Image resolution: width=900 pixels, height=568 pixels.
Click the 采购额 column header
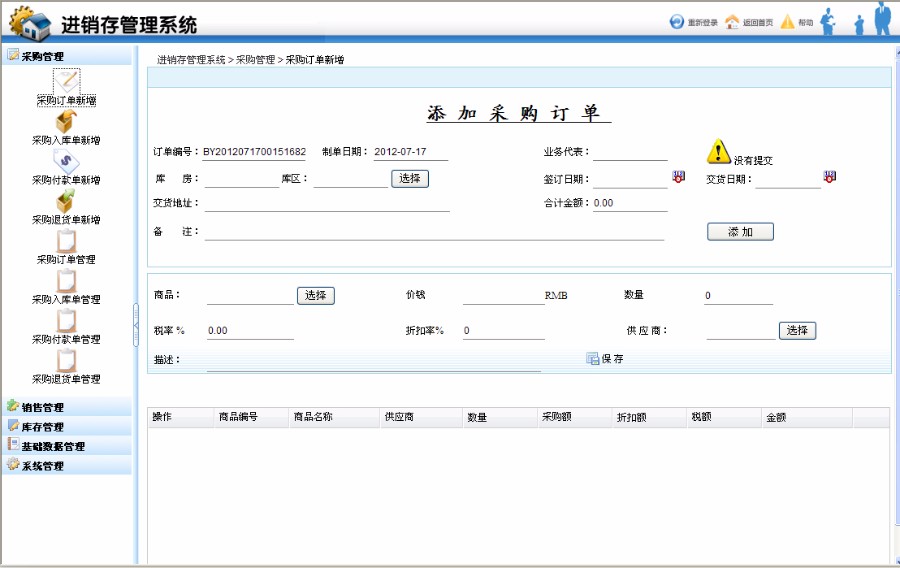(575, 418)
